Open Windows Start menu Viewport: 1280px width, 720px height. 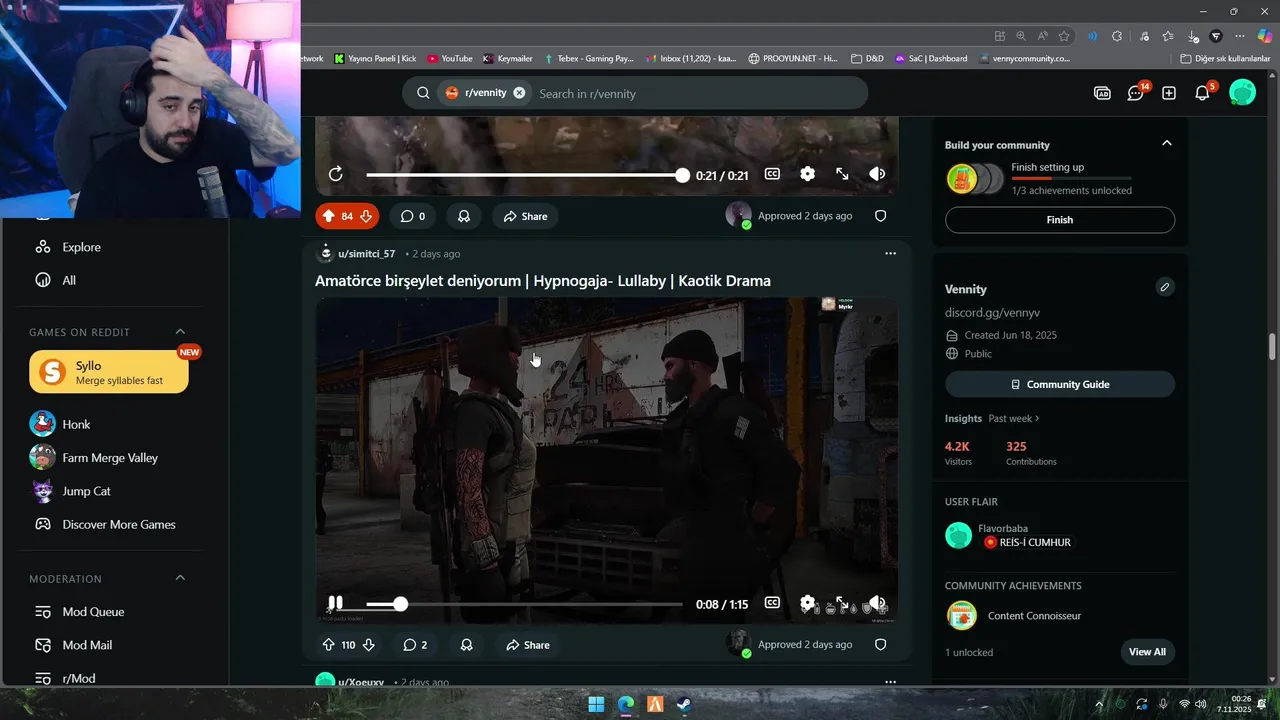point(596,704)
